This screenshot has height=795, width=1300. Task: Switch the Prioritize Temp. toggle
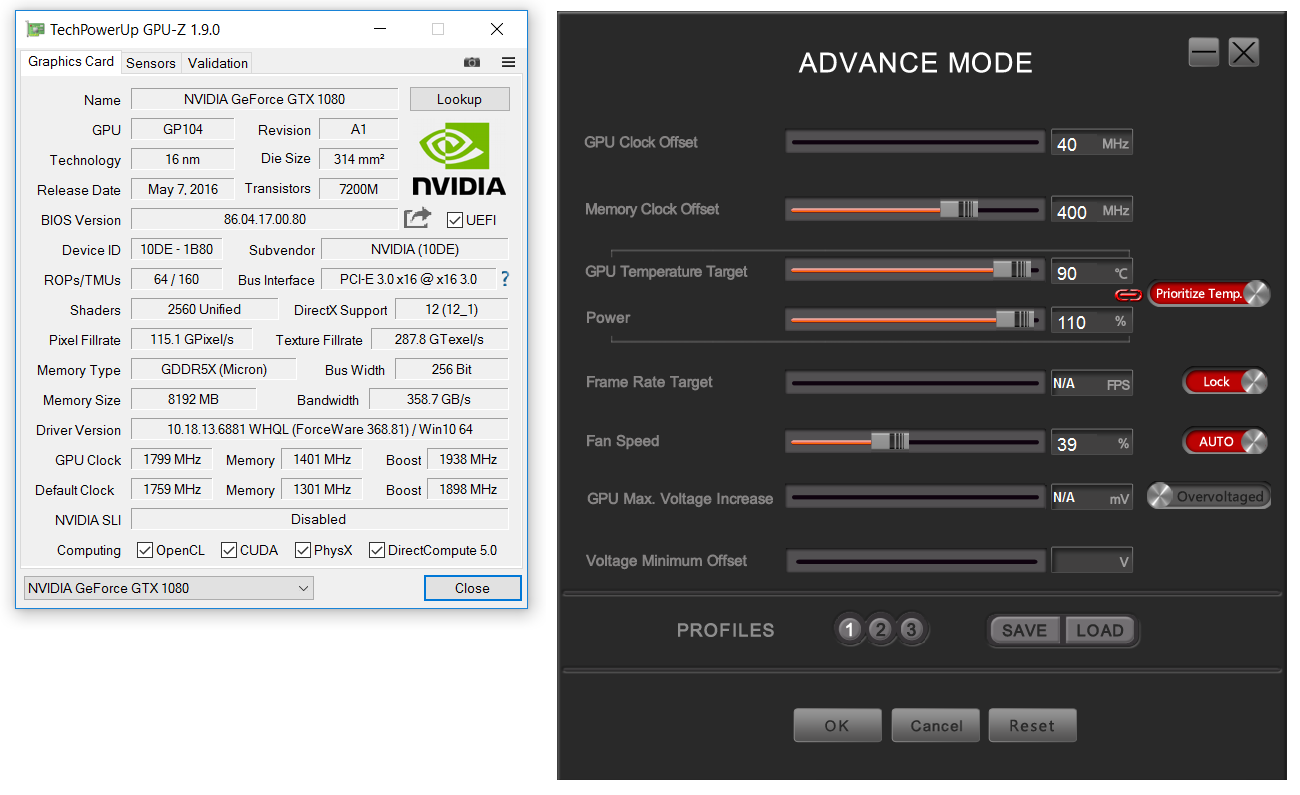(x=1209, y=294)
